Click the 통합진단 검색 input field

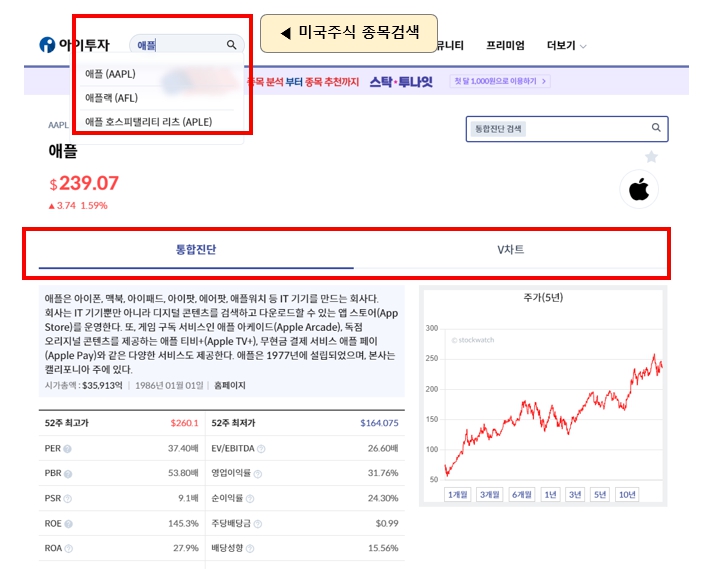click(x=567, y=129)
